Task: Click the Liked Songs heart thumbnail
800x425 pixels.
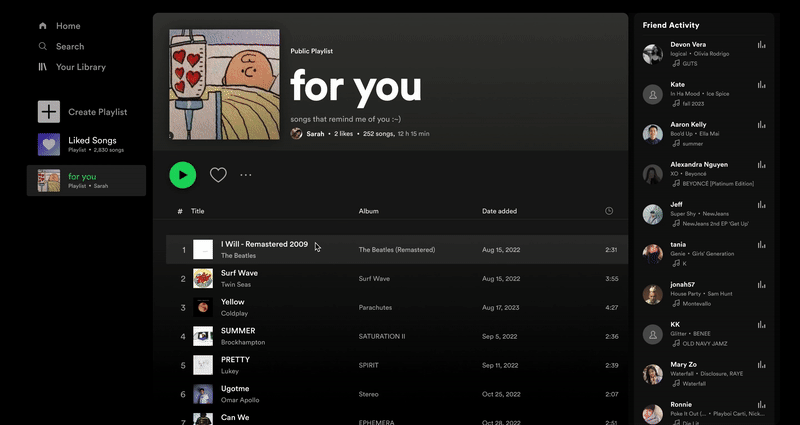Action: click(49, 144)
